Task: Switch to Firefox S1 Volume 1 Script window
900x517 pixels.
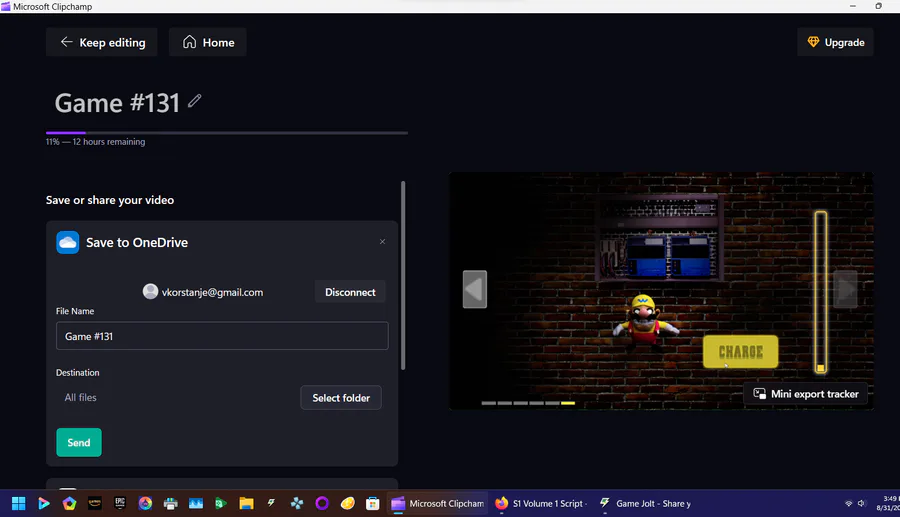Action: pyautogui.click(x=540, y=503)
